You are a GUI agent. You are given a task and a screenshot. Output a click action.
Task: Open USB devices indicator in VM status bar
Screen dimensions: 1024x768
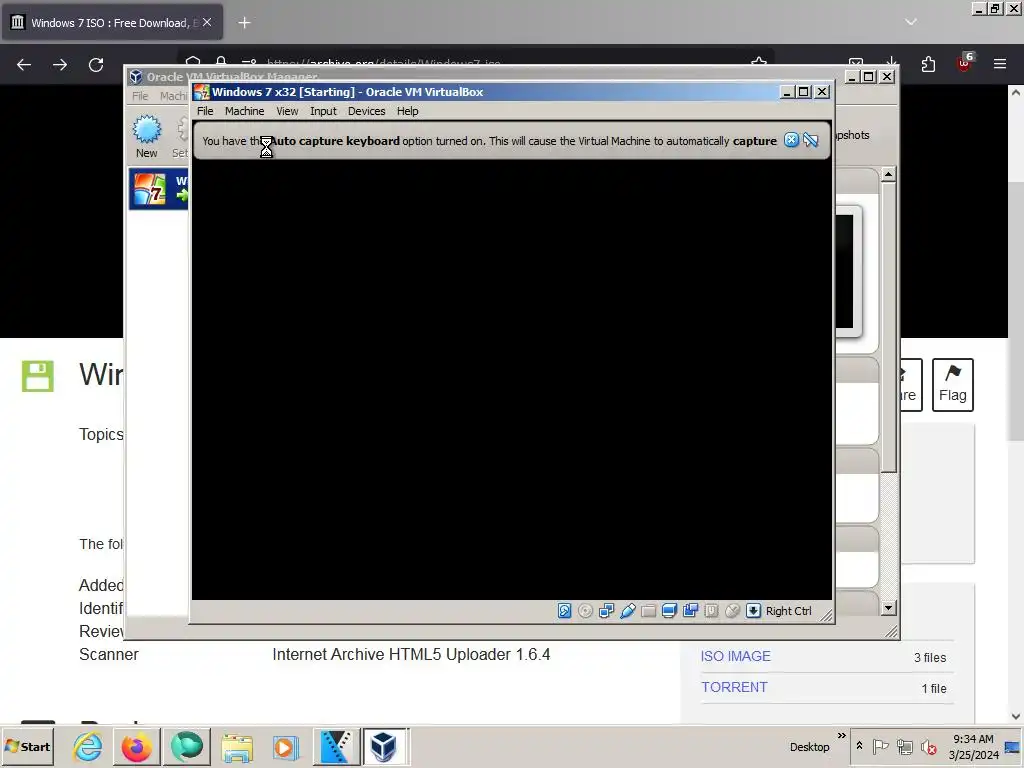(x=628, y=611)
